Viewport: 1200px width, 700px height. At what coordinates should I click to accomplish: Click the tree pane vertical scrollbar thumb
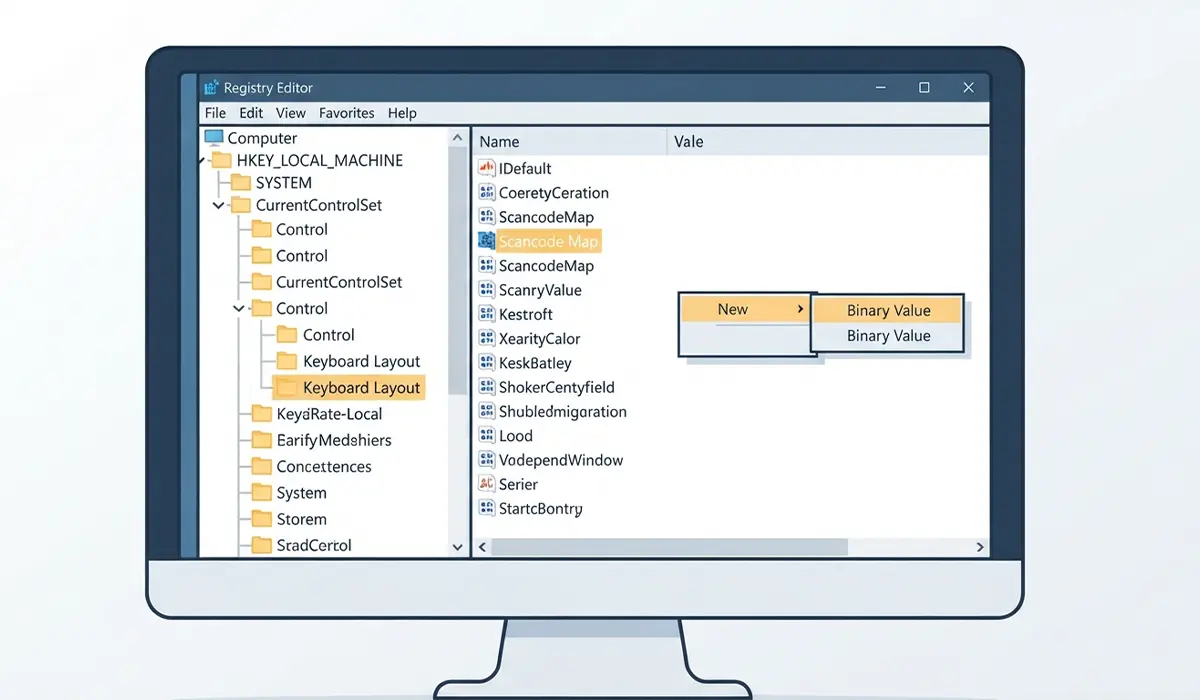click(457, 270)
